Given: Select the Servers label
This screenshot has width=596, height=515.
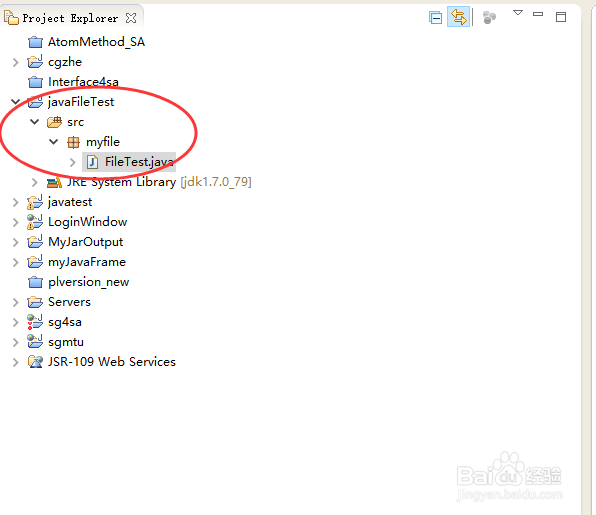Looking at the screenshot, I should coord(69,302).
